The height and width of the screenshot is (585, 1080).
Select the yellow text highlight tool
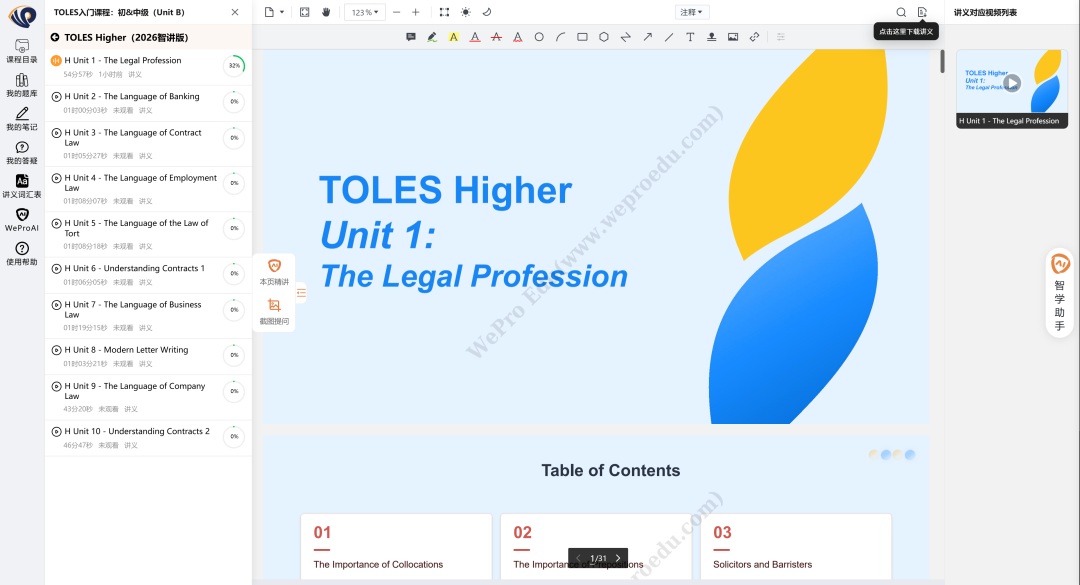[453, 37]
